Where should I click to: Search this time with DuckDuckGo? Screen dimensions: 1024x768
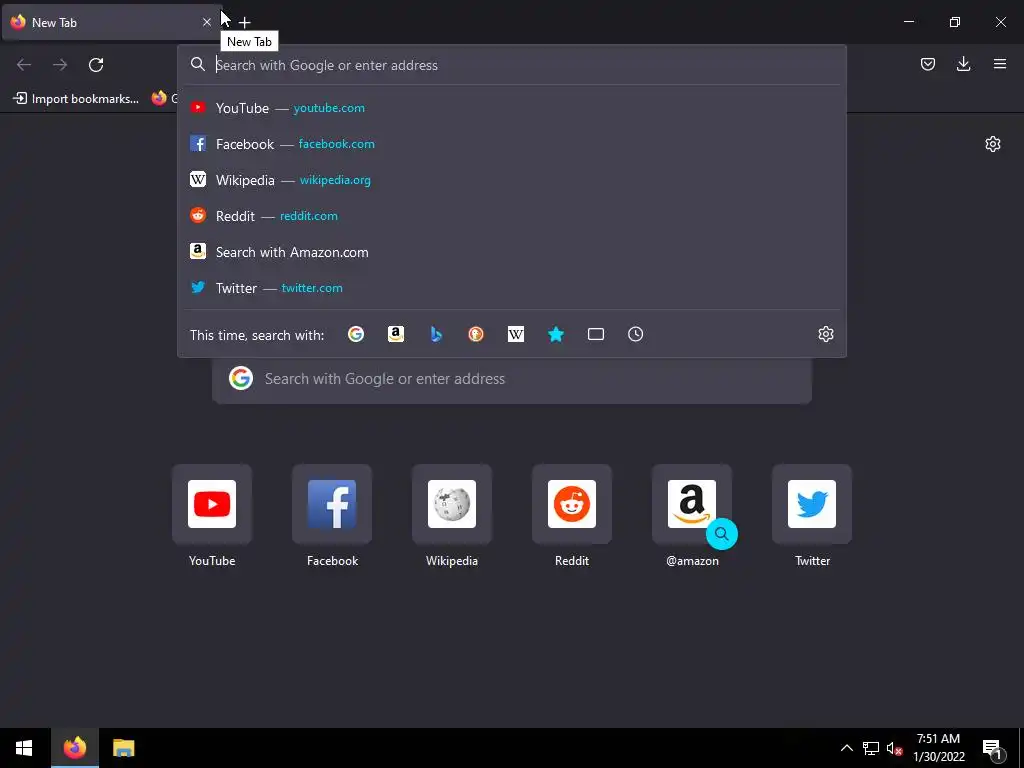pos(475,334)
